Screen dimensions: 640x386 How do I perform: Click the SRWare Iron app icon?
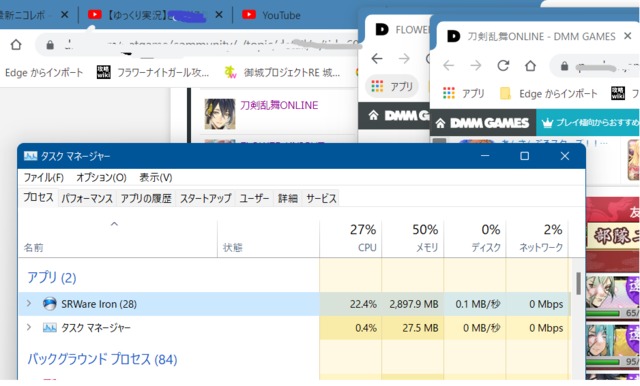tap(49, 304)
